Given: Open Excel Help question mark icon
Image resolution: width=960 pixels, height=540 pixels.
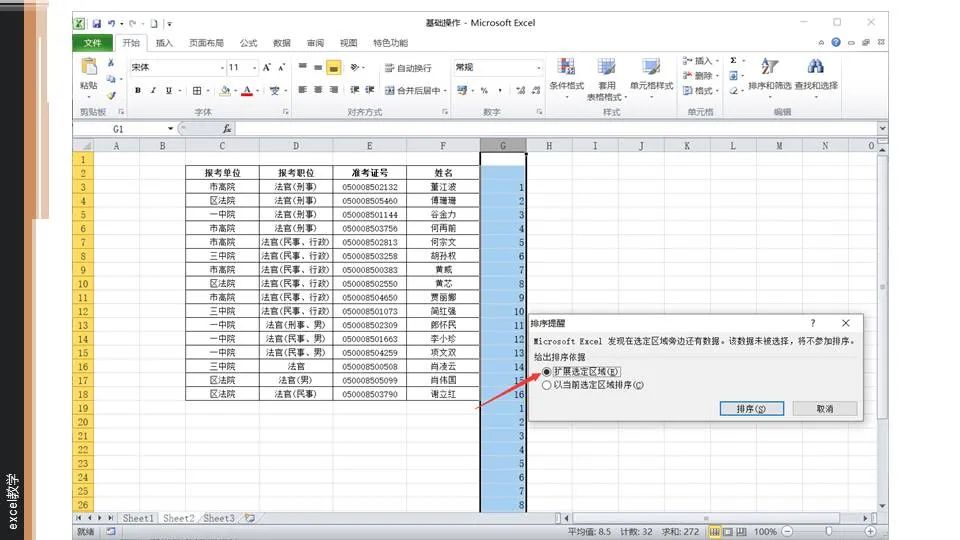Looking at the screenshot, I should [836, 42].
